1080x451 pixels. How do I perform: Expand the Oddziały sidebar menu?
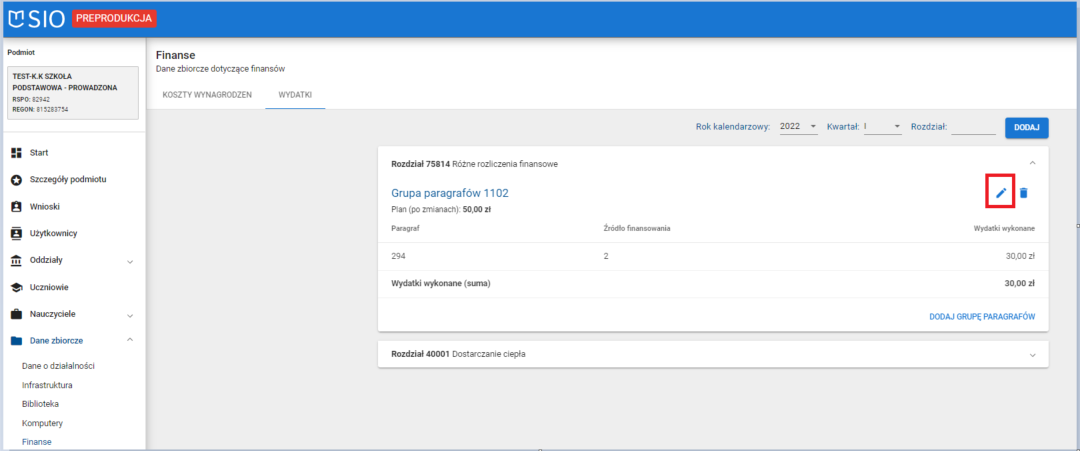129,261
